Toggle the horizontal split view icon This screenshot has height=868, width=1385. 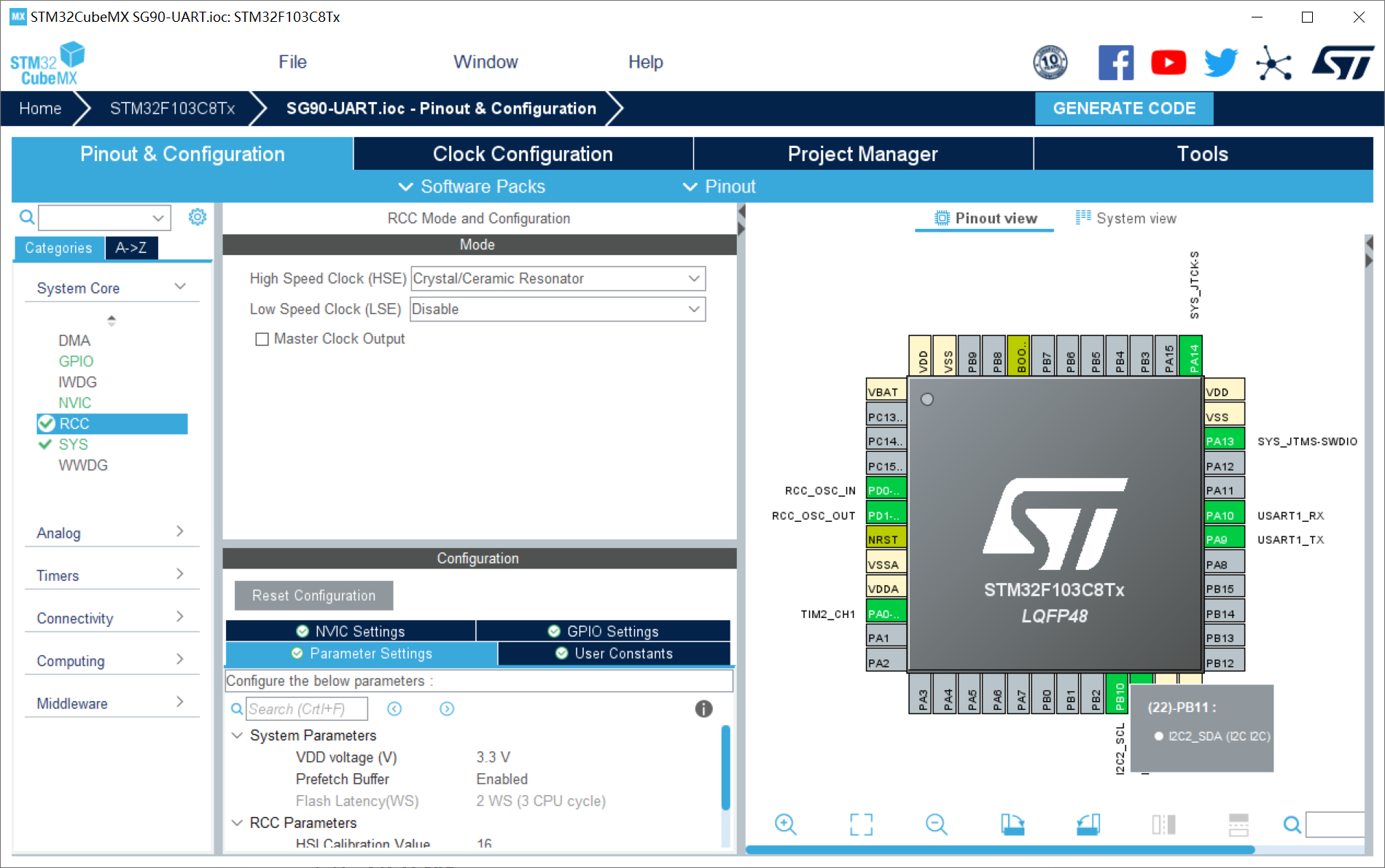1238,824
